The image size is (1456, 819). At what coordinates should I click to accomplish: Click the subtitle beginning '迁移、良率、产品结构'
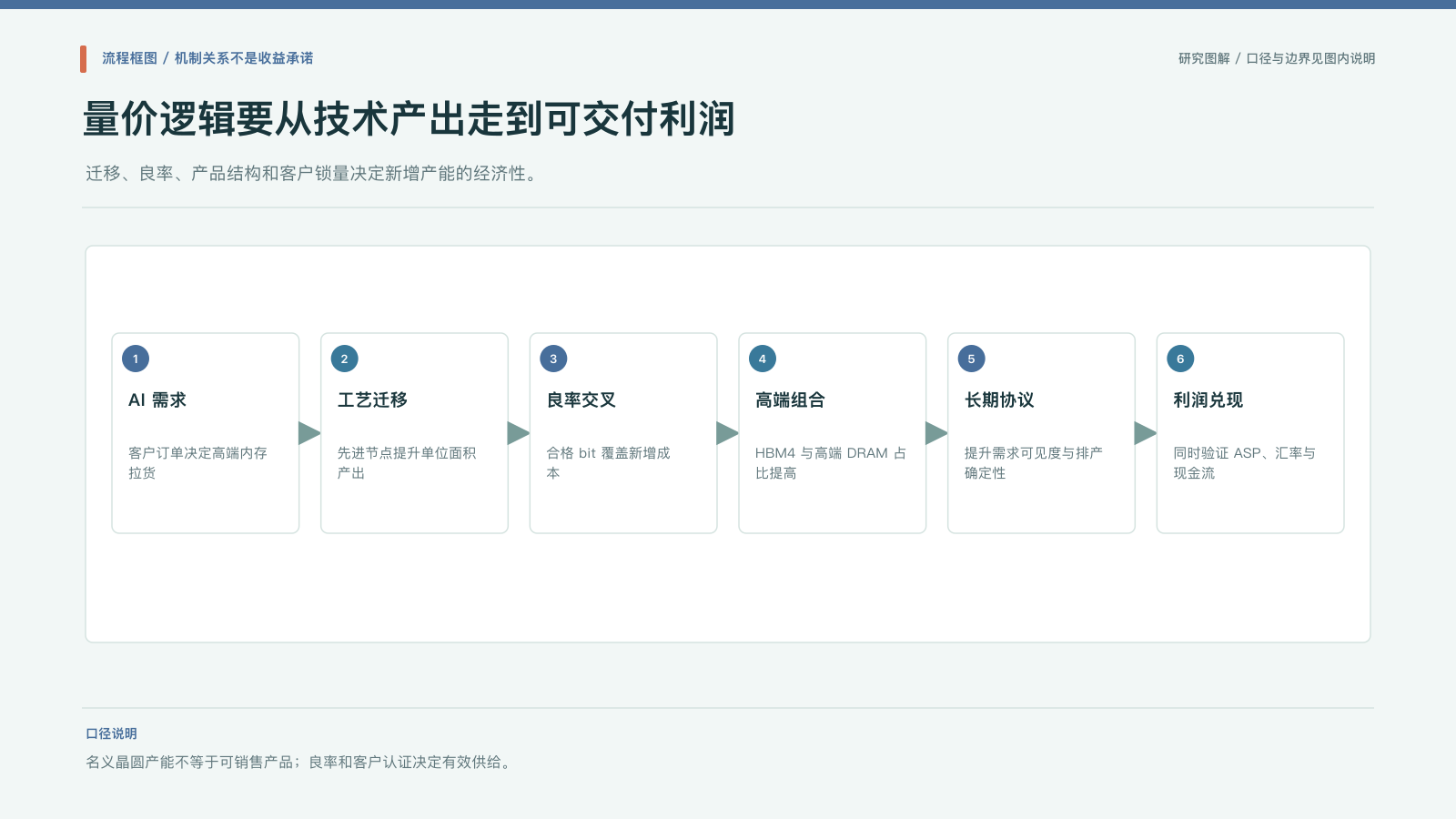tap(312, 173)
